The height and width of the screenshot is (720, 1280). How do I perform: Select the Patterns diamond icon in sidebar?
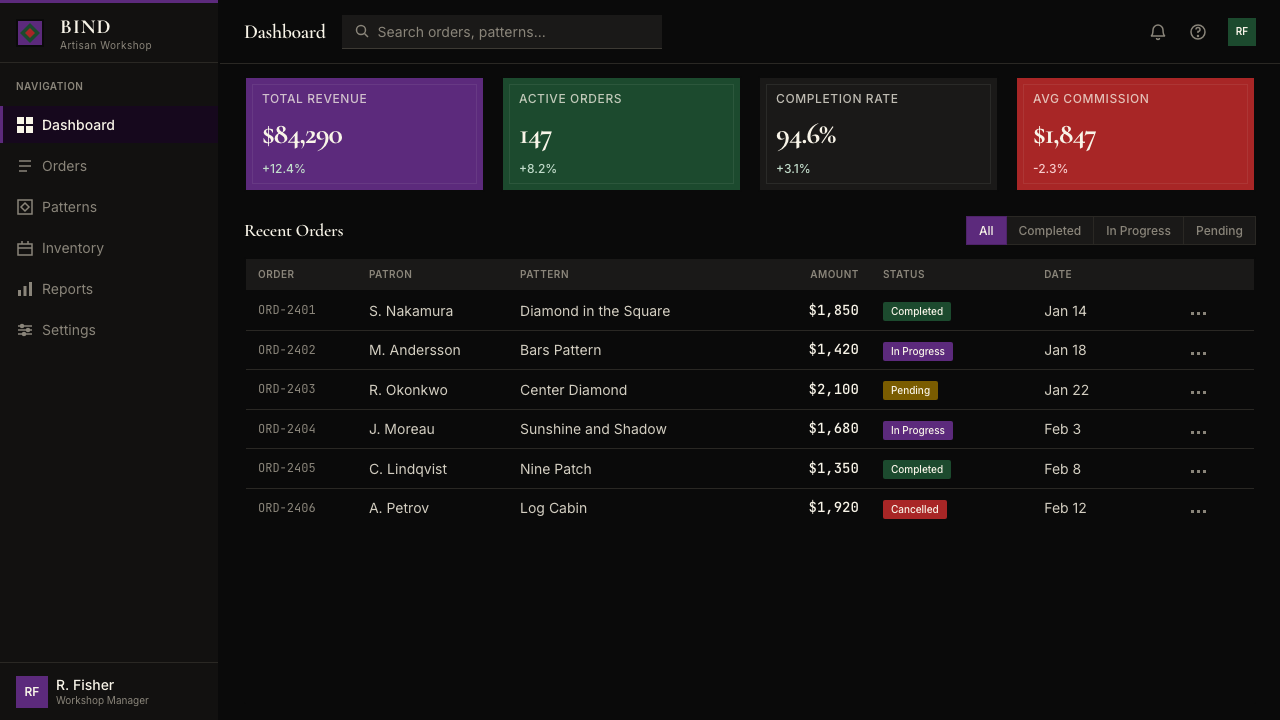pos(25,207)
